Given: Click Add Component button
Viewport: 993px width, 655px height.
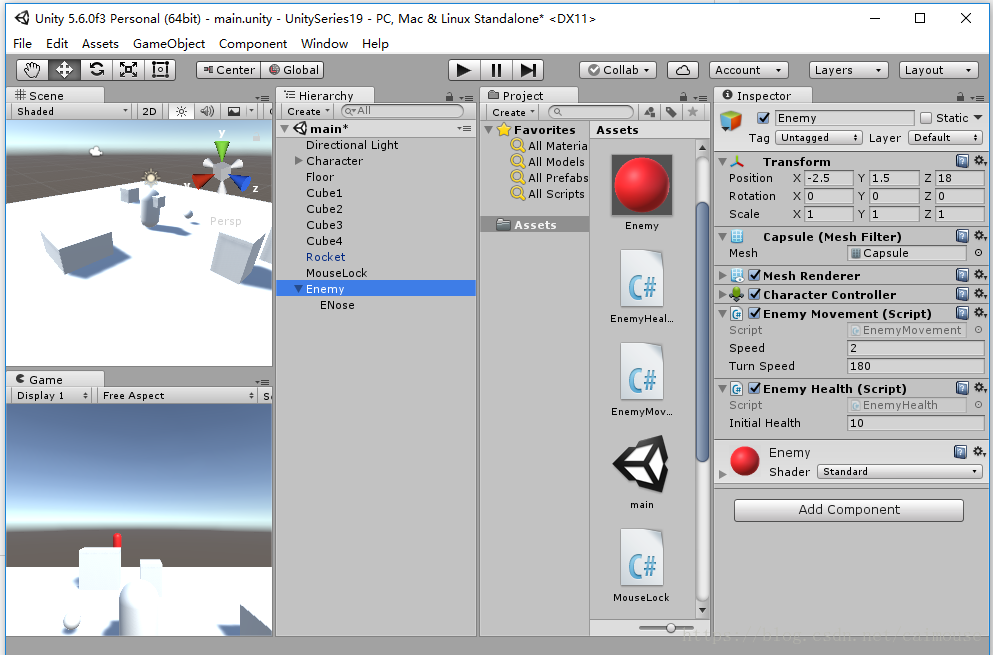Looking at the screenshot, I should tap(849, 510).
